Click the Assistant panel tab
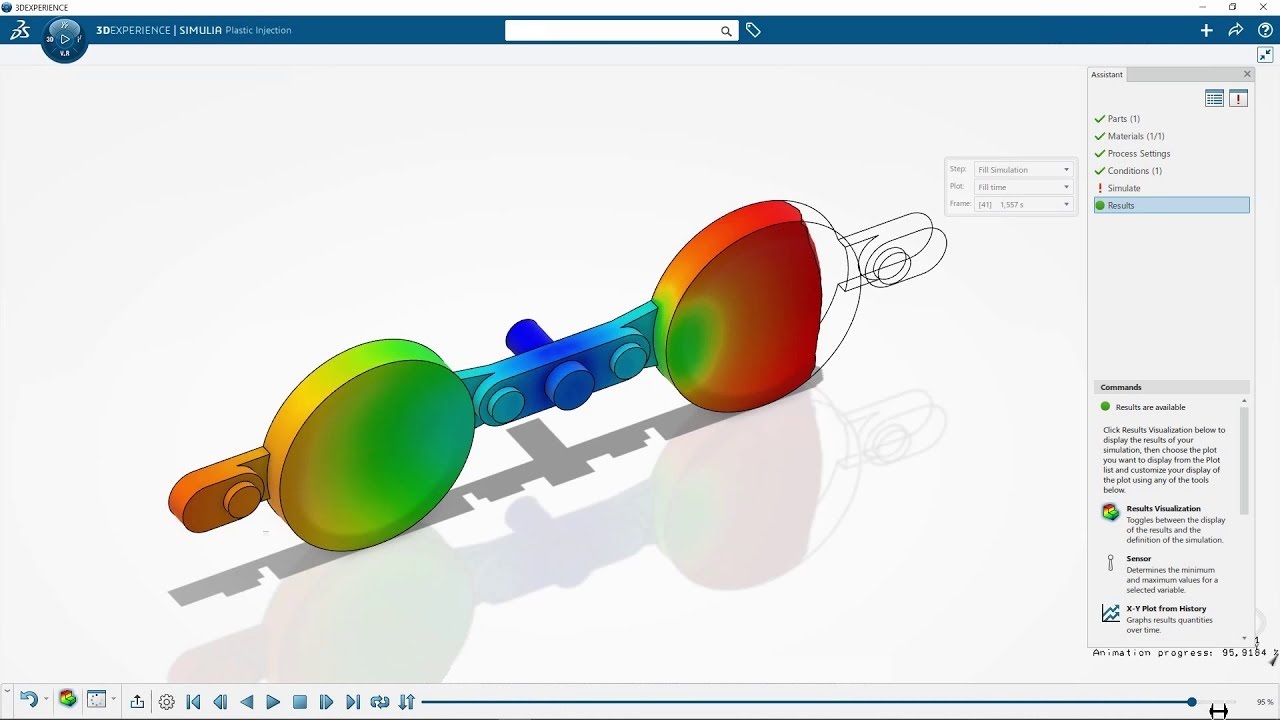This screenshot has width=1280, height=720. click(1107, 75)
